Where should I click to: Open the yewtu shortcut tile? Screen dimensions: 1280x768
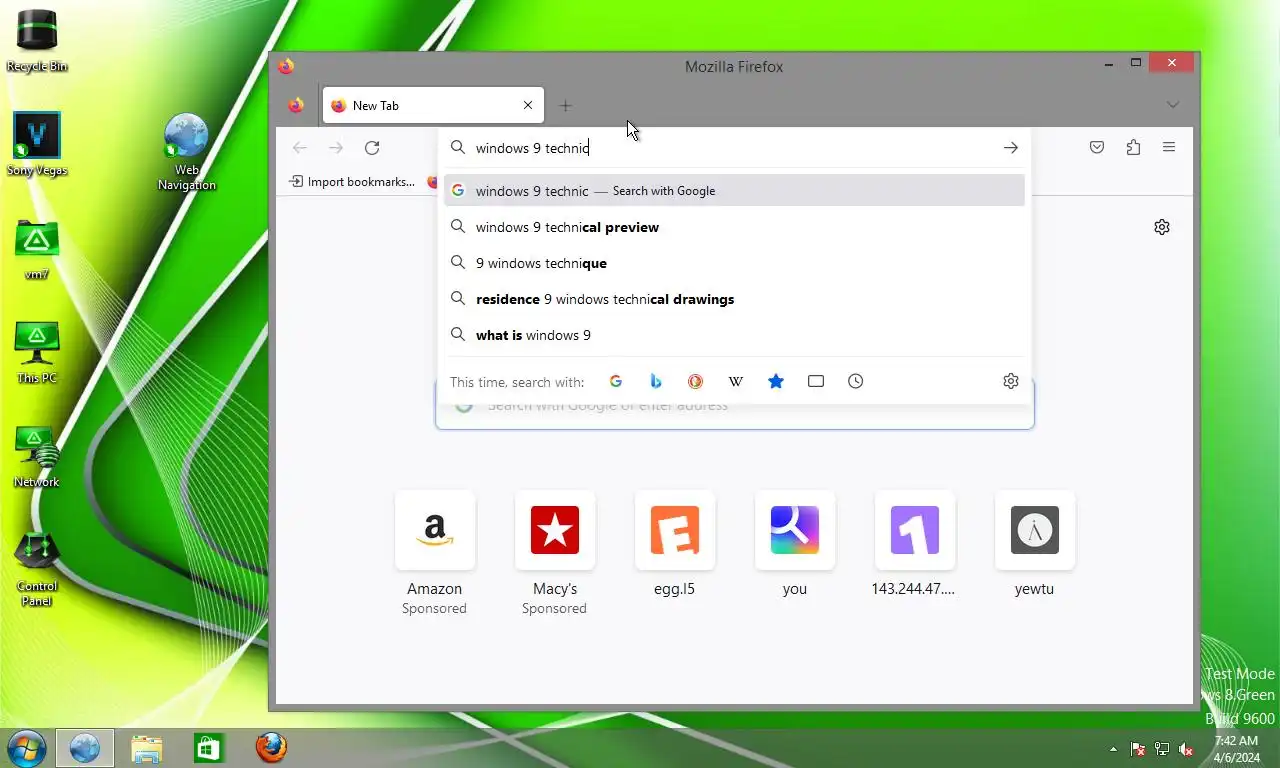(1035, 545)
